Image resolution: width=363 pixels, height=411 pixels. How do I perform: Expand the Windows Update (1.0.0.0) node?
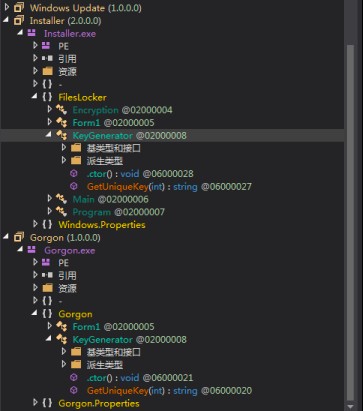tap(7, 7)
